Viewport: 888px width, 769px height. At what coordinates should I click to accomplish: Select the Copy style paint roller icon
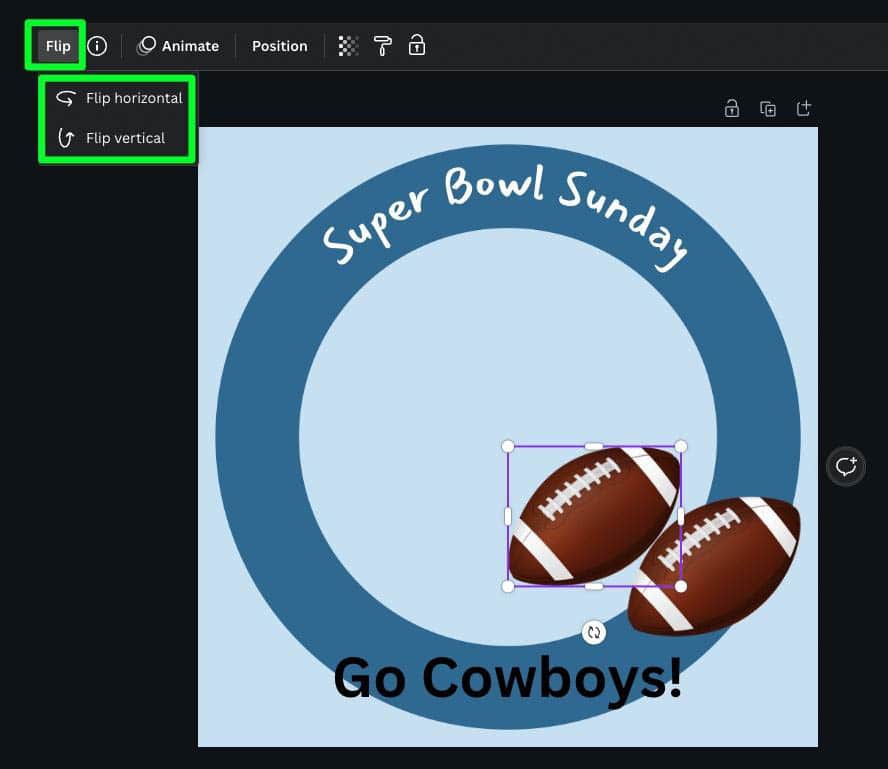pyautogui.click(x=383, y=46)
